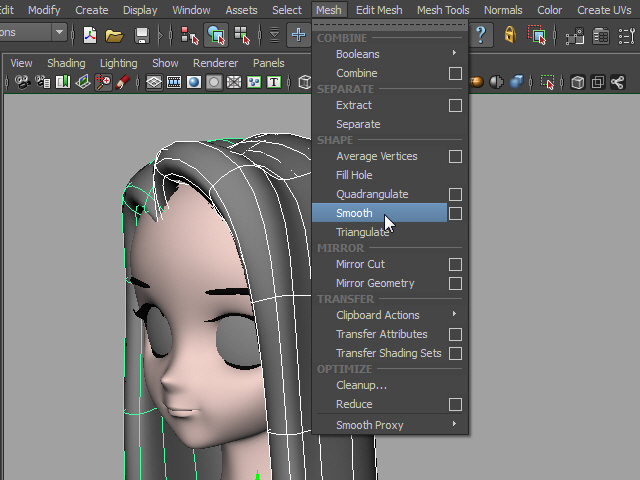Click the yellow padlock lock selection icon

(x=510, y=36)
